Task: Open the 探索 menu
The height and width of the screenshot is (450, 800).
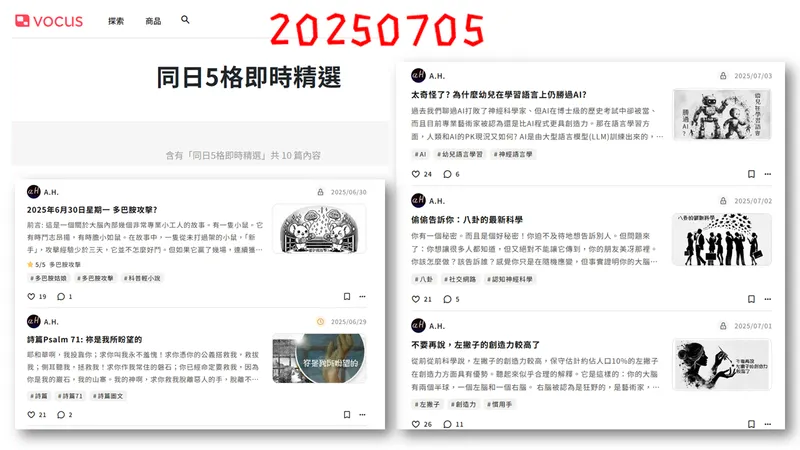Action: [116, 21]
